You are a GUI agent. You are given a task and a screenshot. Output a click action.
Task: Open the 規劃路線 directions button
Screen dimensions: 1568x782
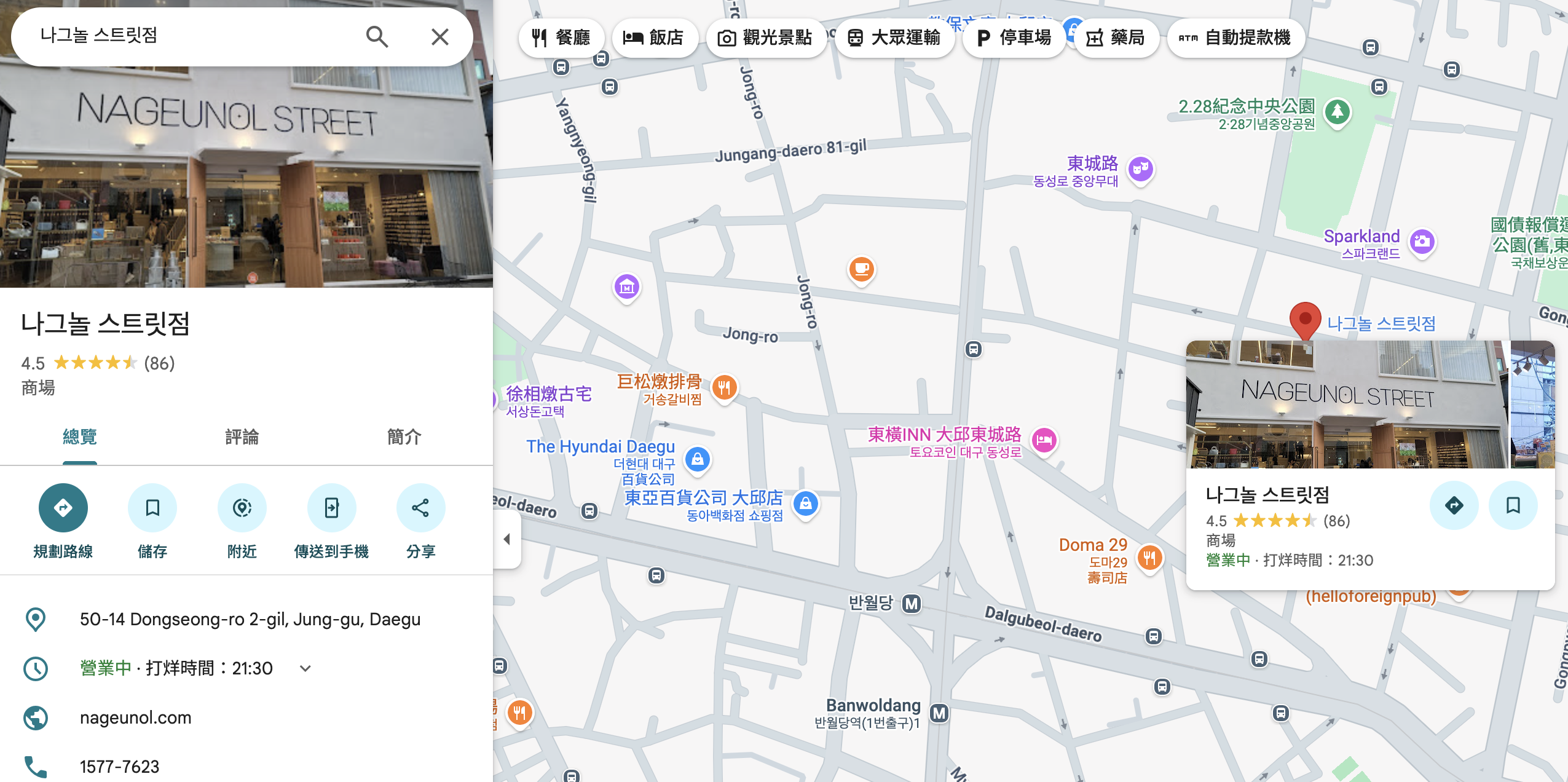tap(63, 508)
